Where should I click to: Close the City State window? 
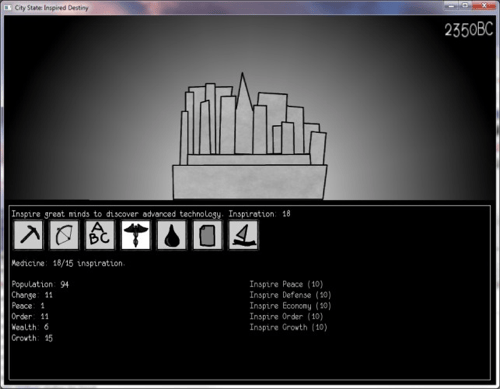tap(484, 6)
